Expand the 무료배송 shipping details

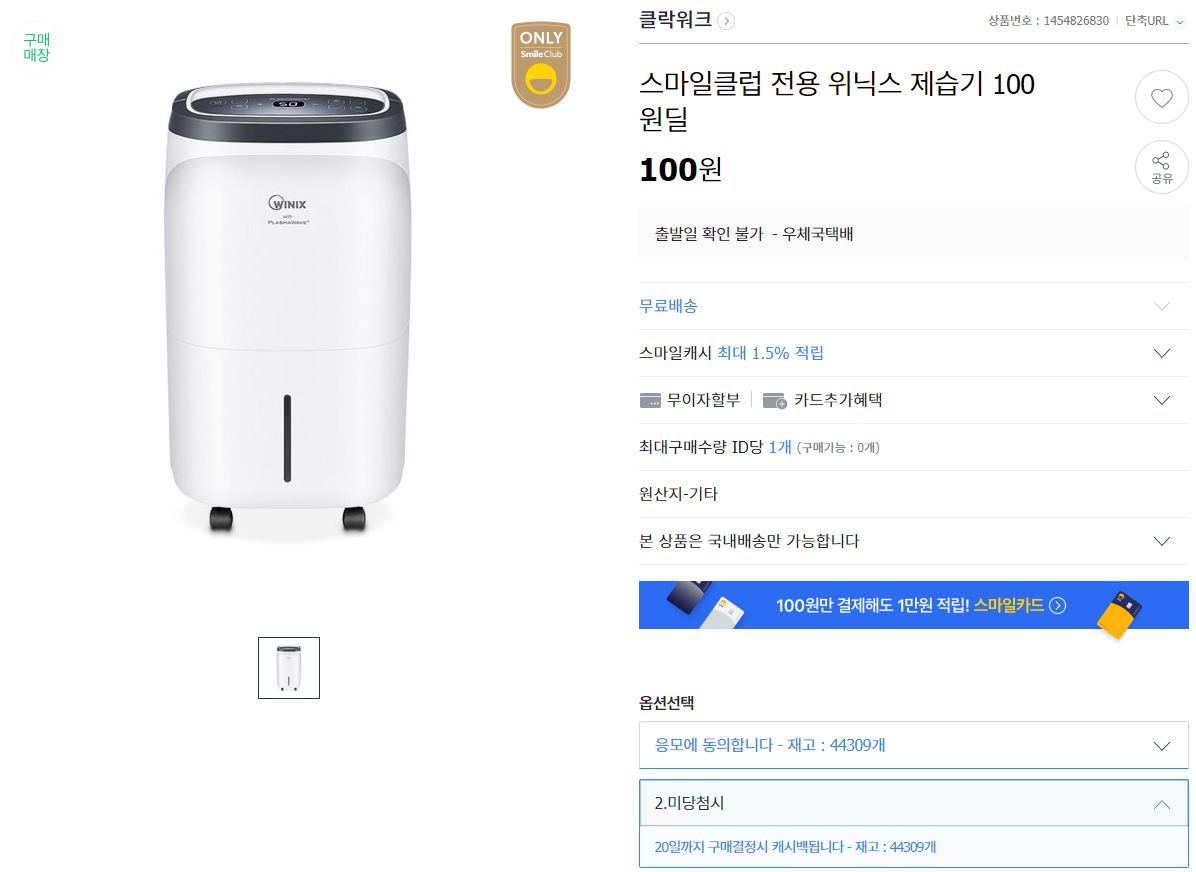point(1161,306)
